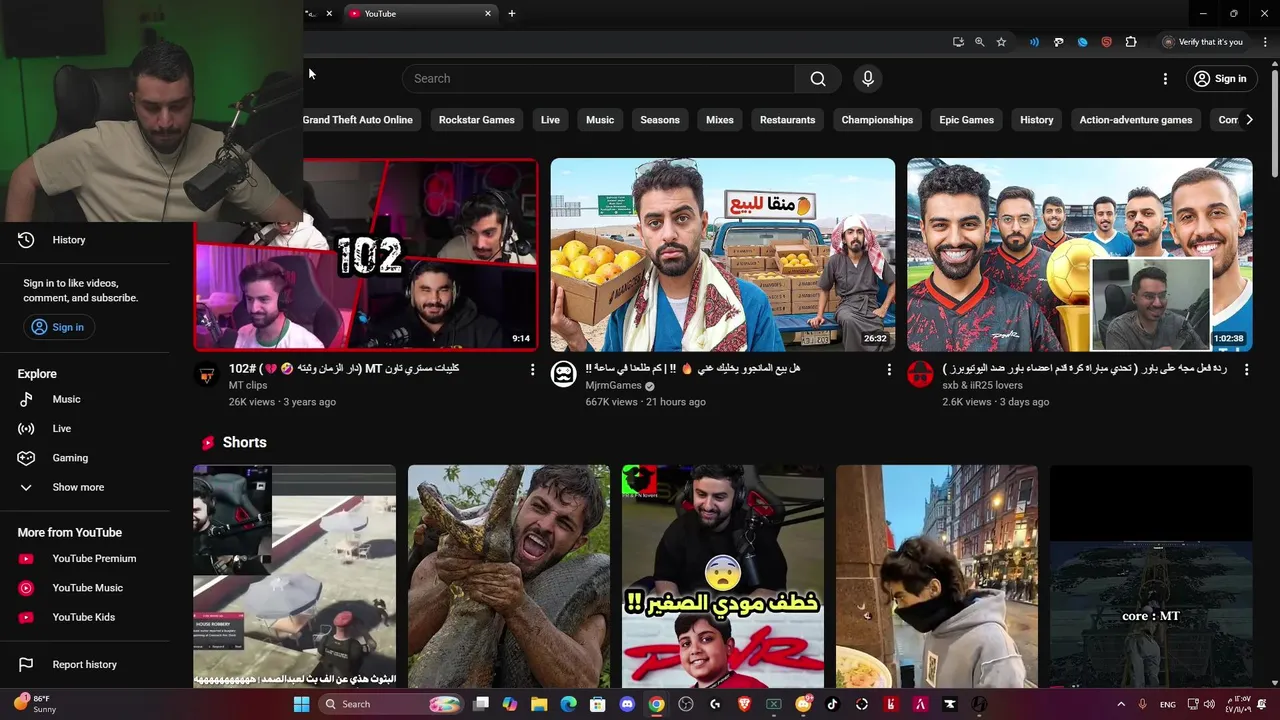
Task: Show hidden system tray icons
Action: pos(1121,704)
